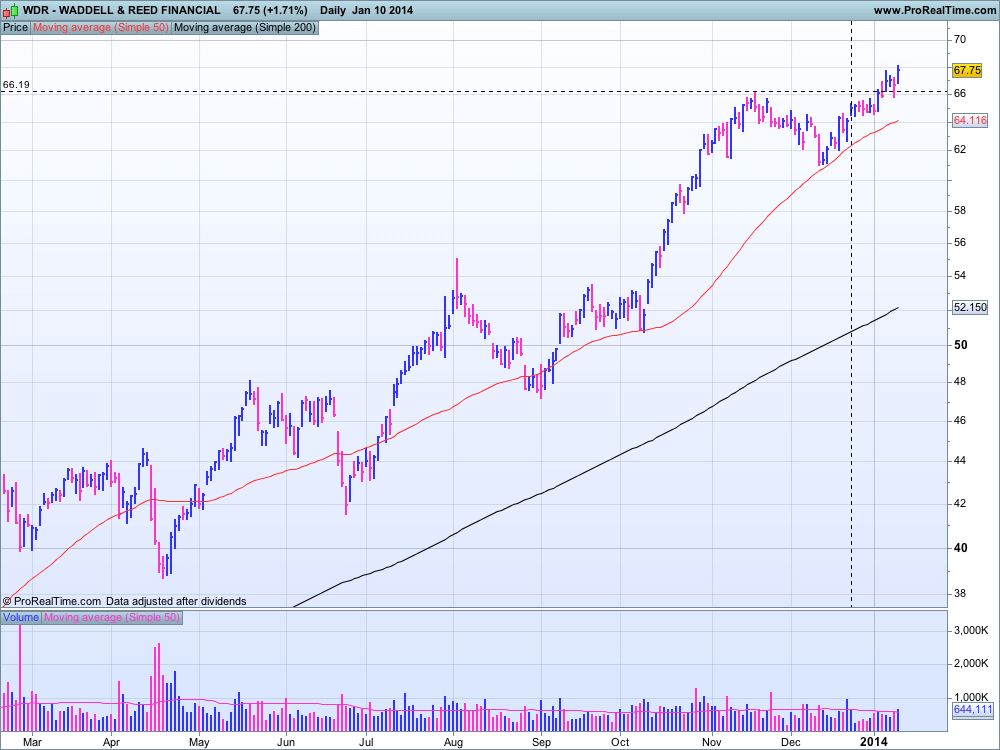Select volume Moving average (Simple 50) label

click(x=112, y=618)
